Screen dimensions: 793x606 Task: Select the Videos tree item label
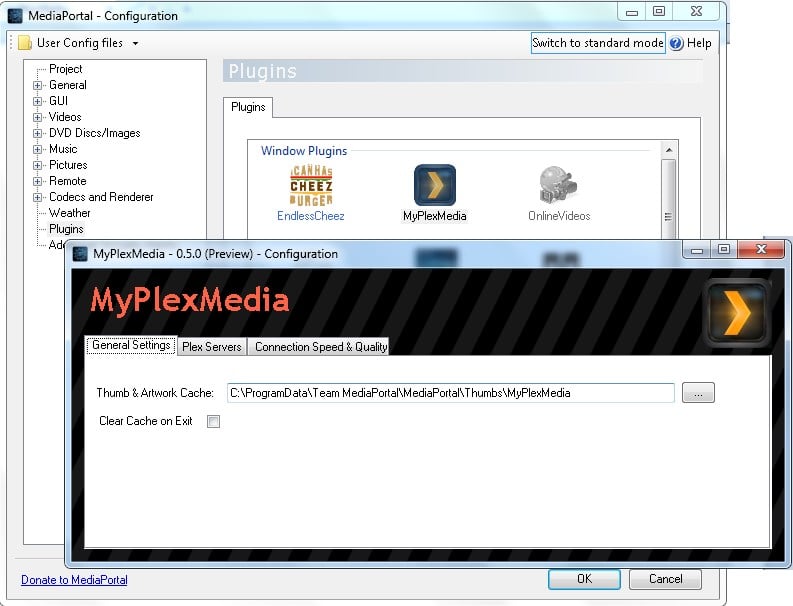click(65, 117)
